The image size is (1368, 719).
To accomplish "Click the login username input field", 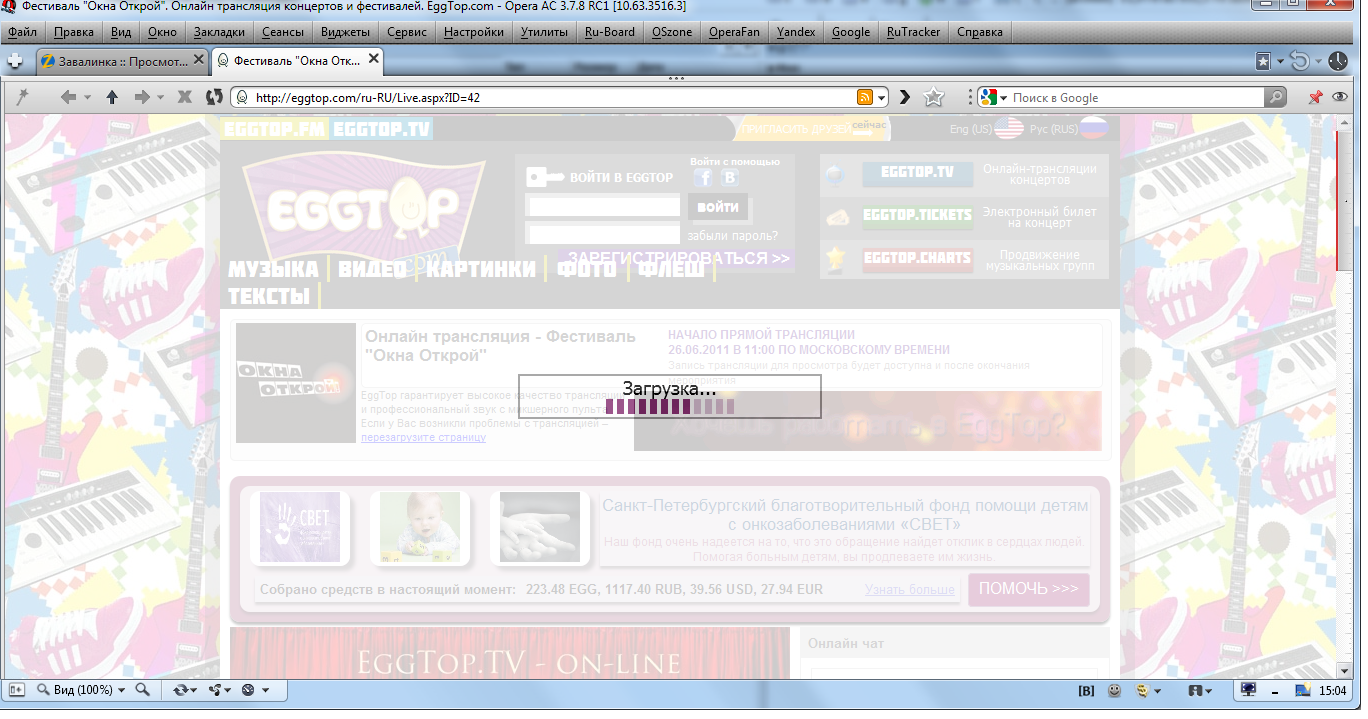I will [x=603, y=206].
